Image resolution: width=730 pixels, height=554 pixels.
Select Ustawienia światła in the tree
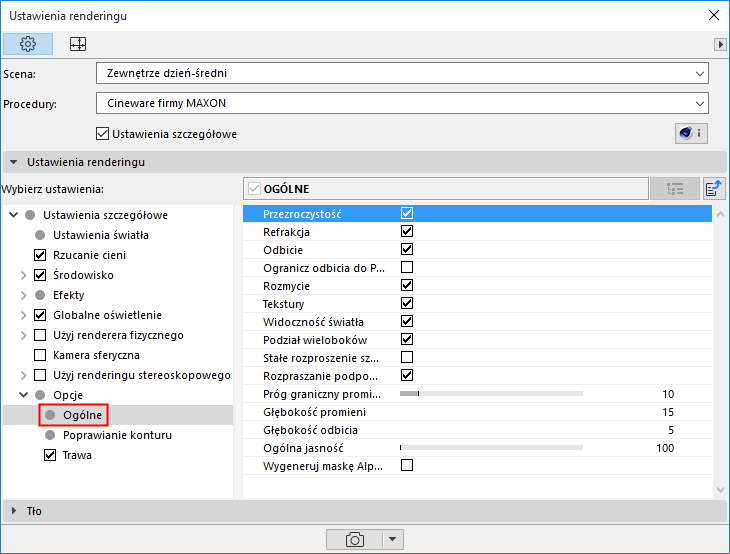pyautogui.click(x=101, y=235)
